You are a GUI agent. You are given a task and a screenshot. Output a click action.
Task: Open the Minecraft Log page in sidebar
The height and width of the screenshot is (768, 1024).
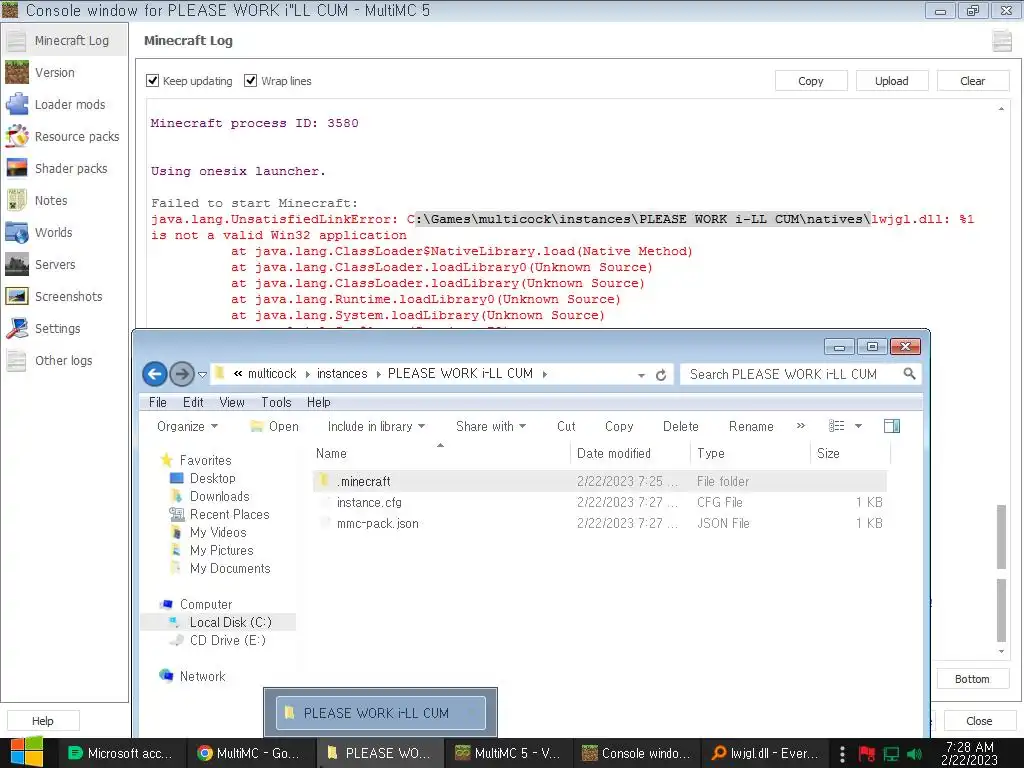[x=64, y=40]
